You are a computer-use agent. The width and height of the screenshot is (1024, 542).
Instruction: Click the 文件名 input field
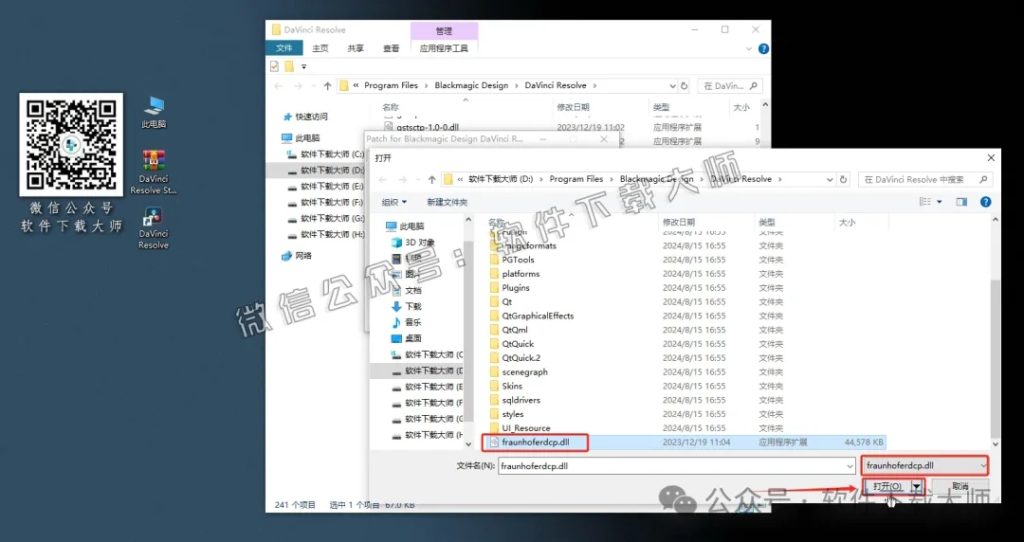(x=677, y=466)
